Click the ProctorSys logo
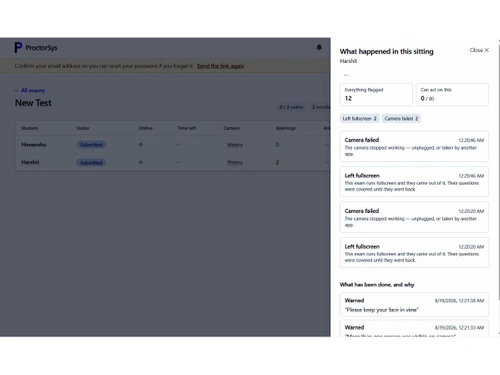Viewport: 500px width, 375px height. point(36,48)
